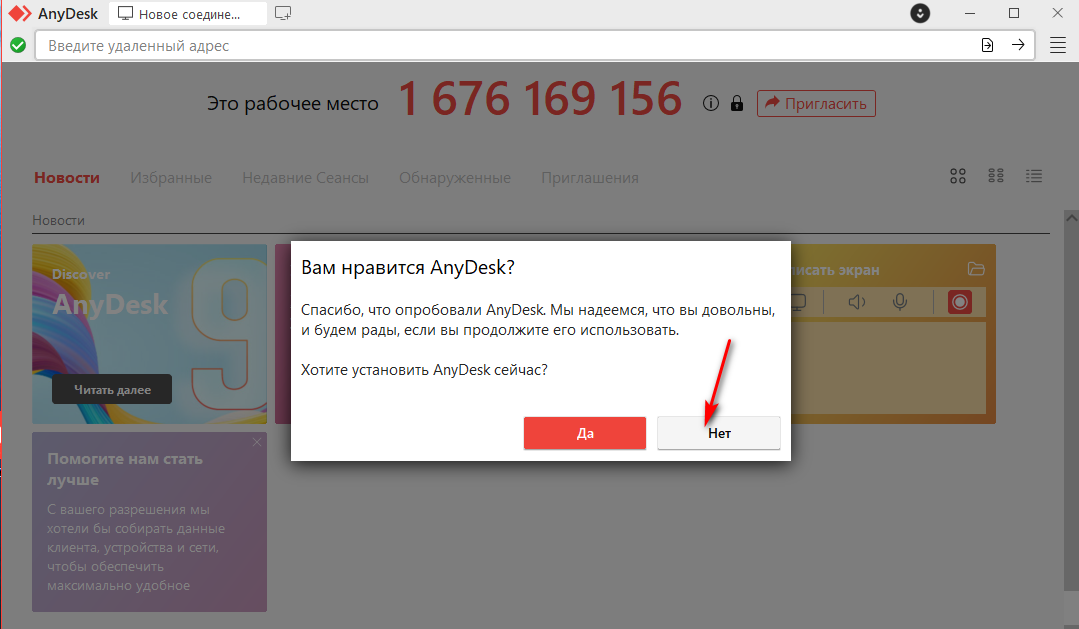Click 'Читать далее' on Discover card
1079x629 pixels.
tap(112, 390)
